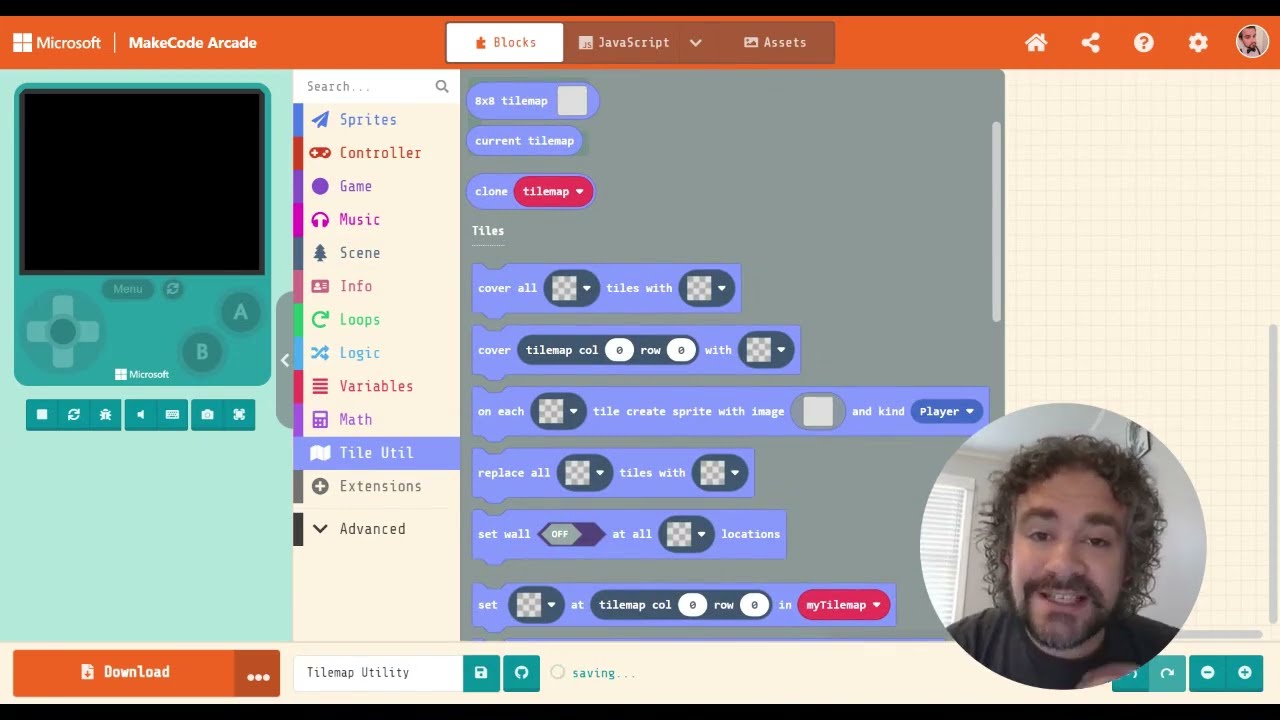The image size is (1280, 720).
Task: Open the Help menu
Action: 1144,42
